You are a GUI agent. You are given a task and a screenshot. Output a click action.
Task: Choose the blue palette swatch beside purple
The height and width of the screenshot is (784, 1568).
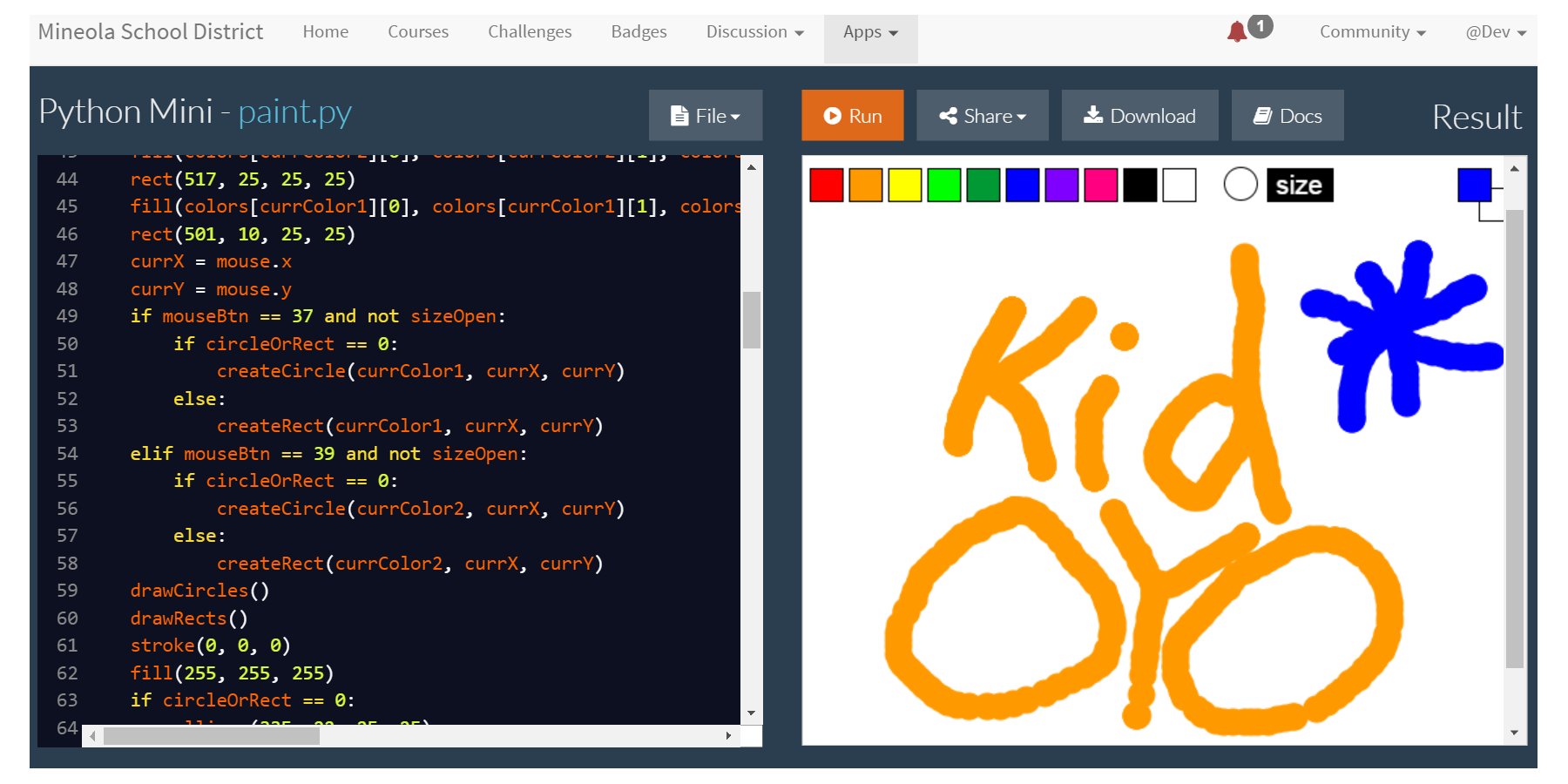tap(1023, 186)
